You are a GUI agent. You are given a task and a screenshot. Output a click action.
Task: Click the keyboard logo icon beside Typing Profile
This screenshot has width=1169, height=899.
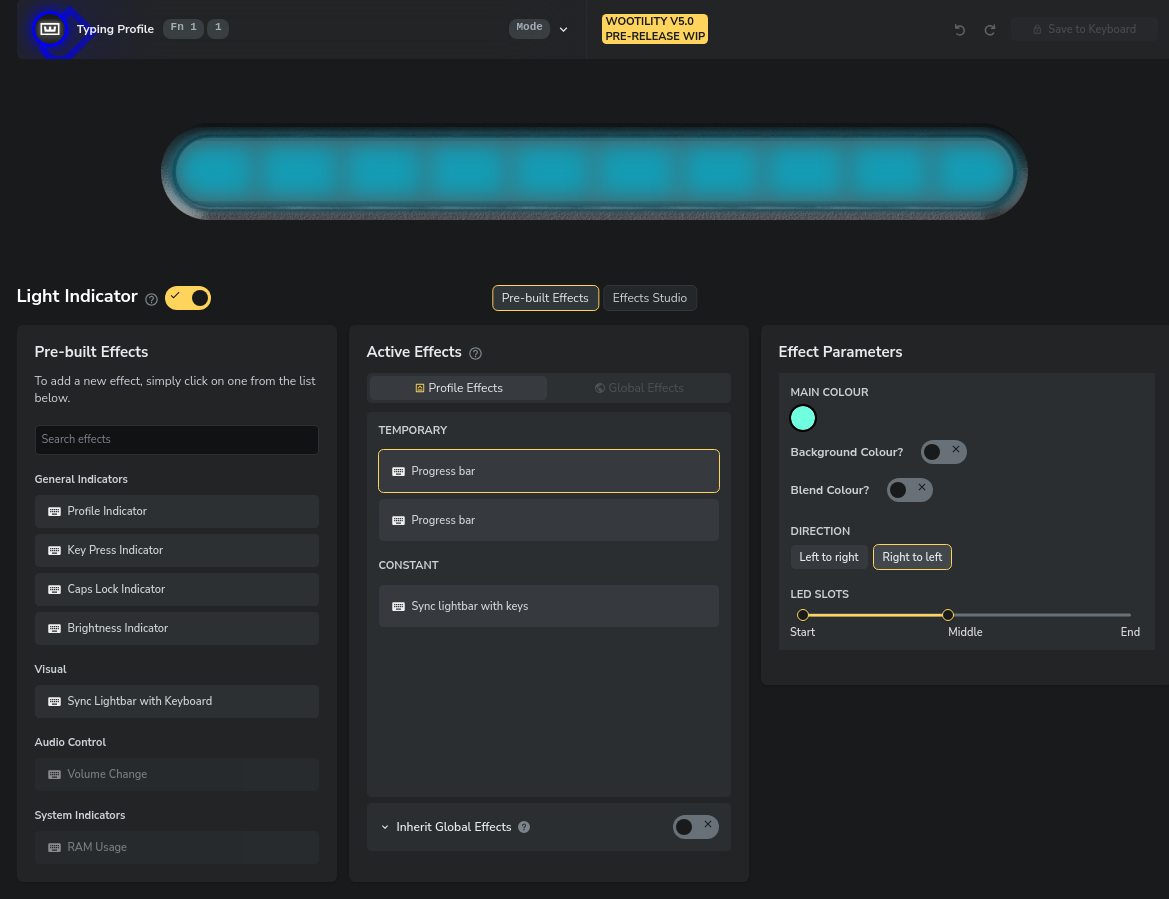(50, 29)
